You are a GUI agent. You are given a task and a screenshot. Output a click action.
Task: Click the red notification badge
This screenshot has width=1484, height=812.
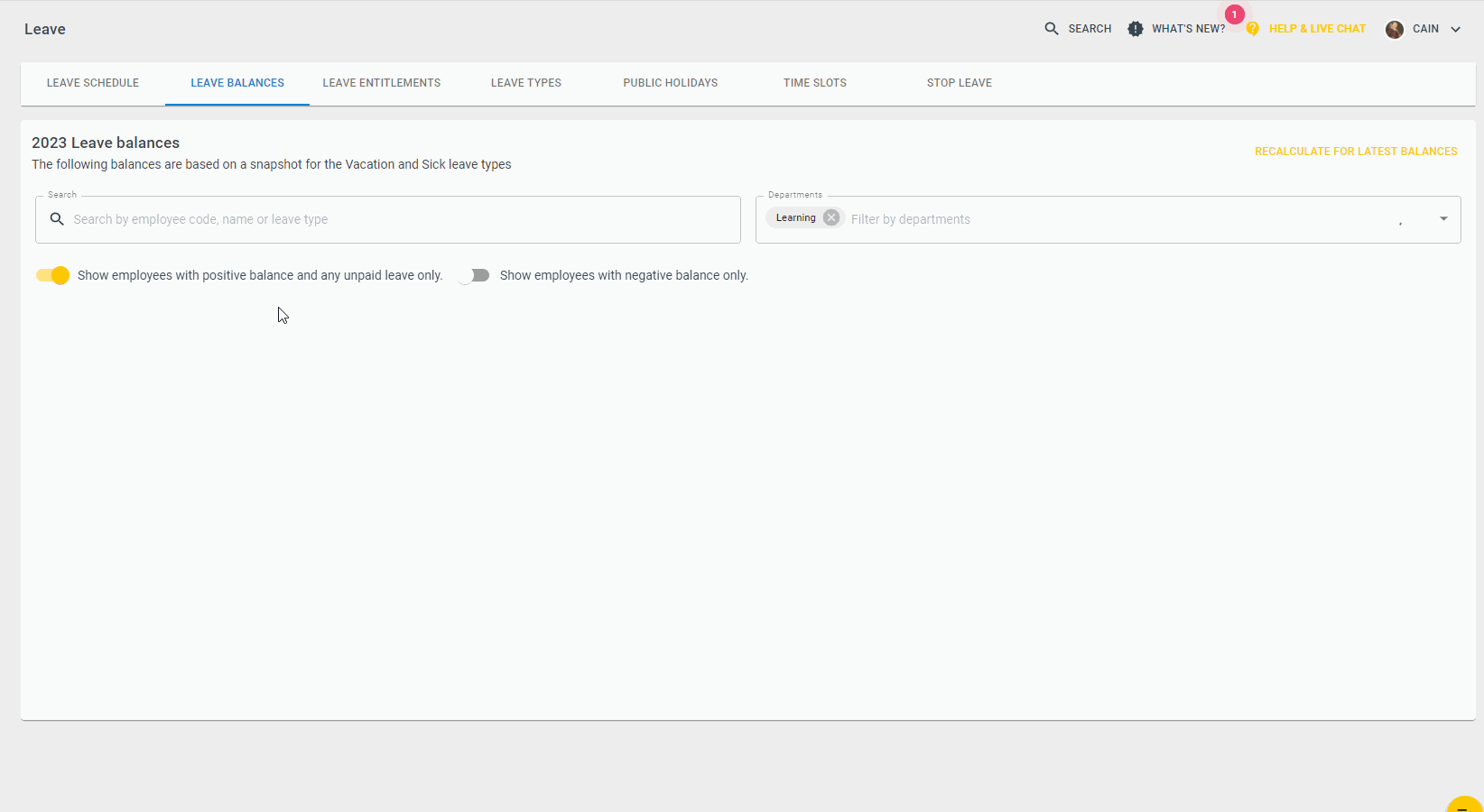(1234, 14)
